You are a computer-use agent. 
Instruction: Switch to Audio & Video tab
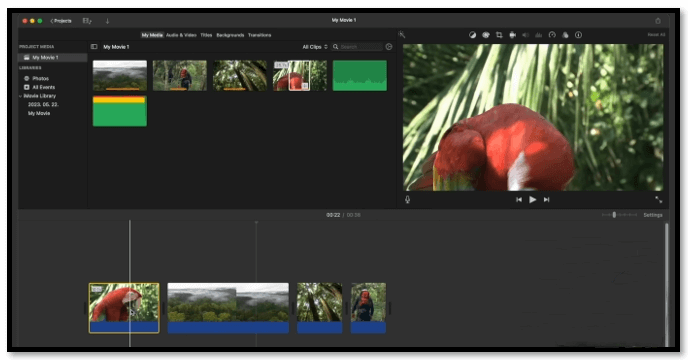[181, 35]
